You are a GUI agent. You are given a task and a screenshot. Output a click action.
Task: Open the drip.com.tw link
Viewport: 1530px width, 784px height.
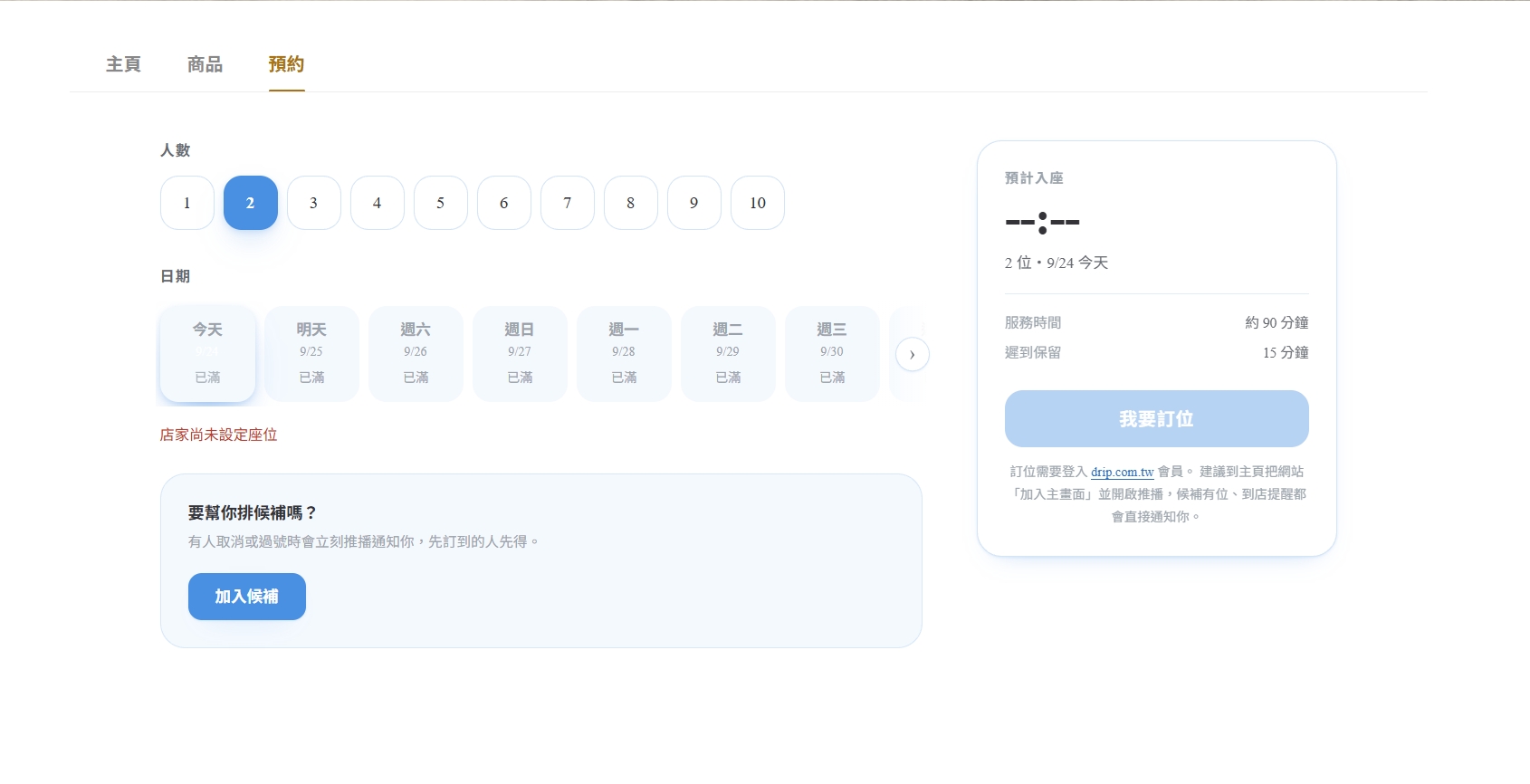tap(1123, 472)
